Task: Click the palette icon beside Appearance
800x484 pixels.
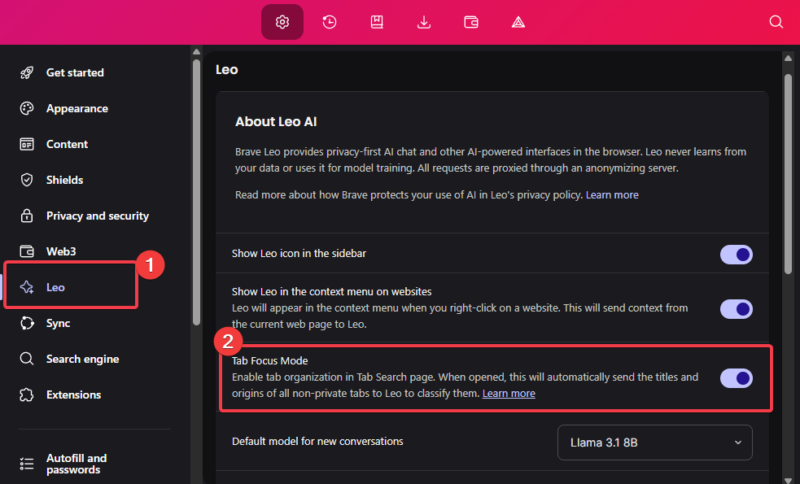Action: pyautogui.click(x=27, y=108)
